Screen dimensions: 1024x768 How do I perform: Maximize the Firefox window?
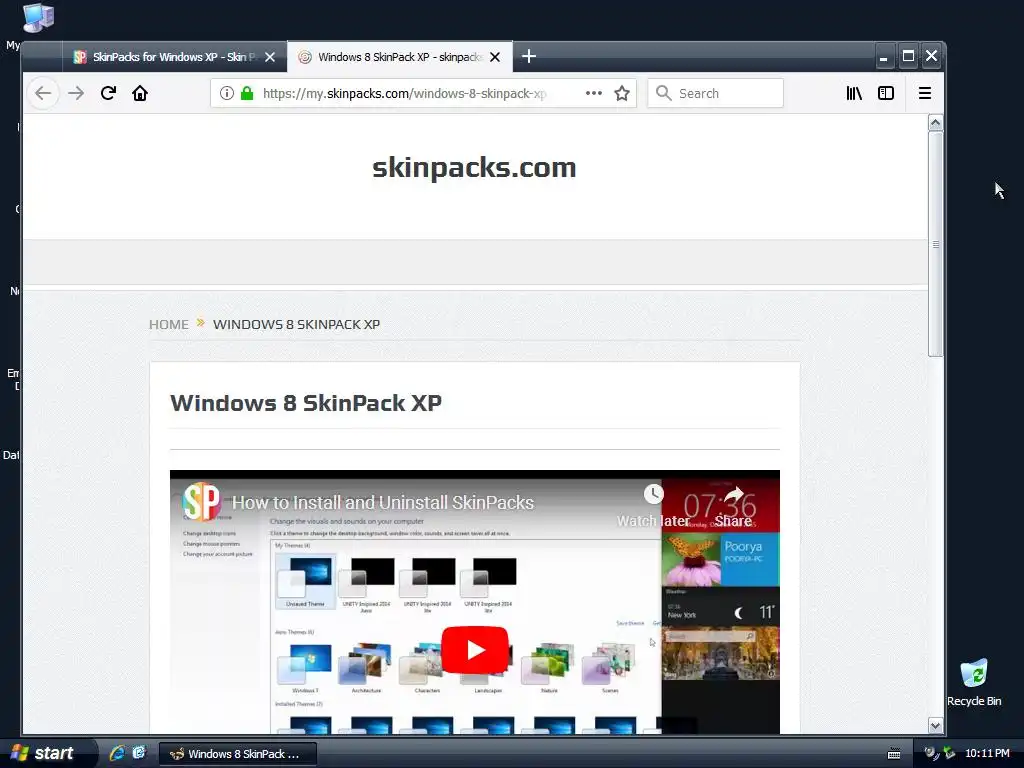908,57
